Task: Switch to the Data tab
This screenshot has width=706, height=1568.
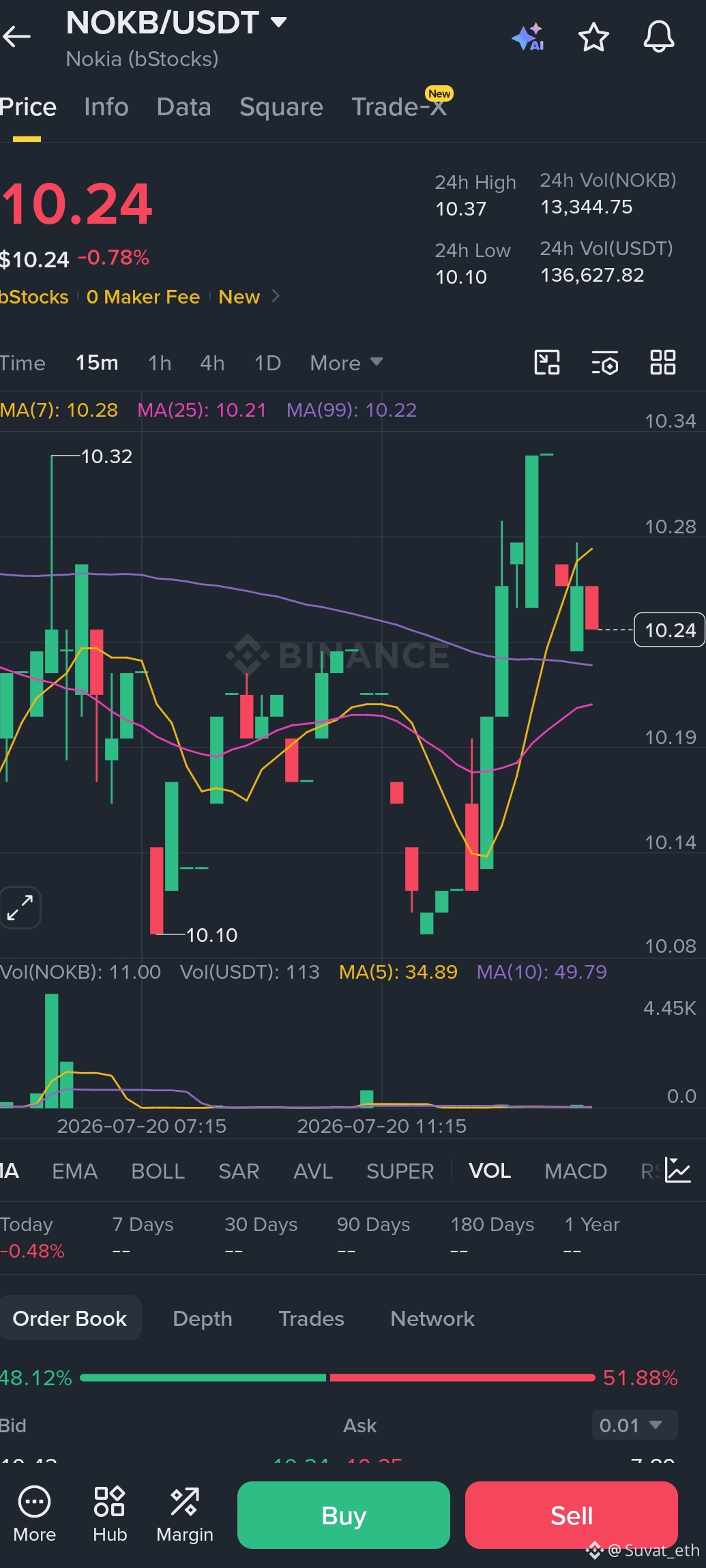Action: [183, 107]
